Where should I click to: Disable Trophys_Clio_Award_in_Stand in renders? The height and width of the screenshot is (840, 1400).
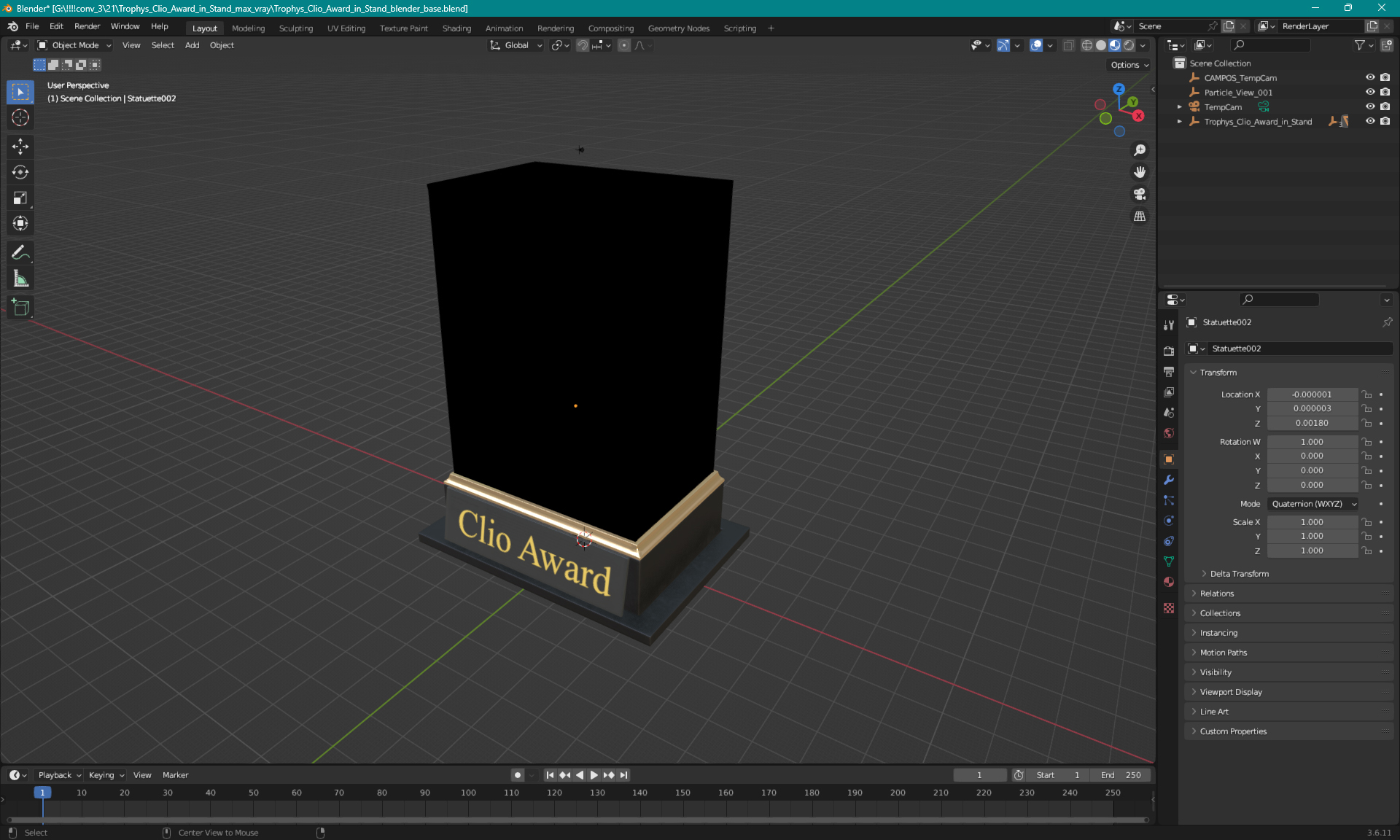pyautogui.click(x=1385, y=121)
